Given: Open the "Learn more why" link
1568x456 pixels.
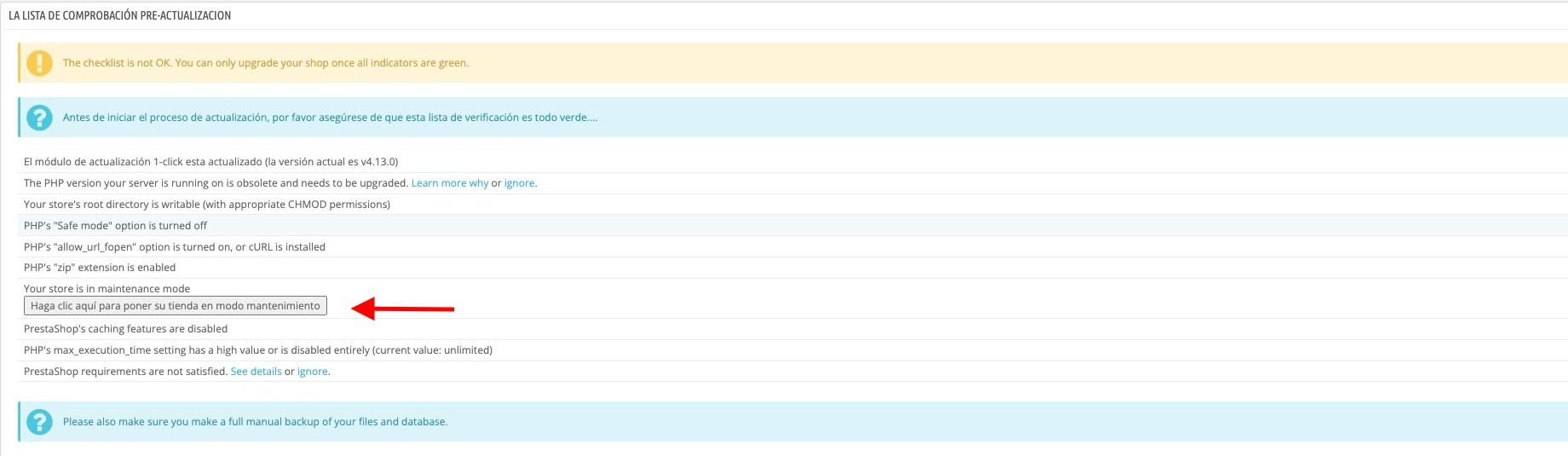Looking at the screenshot, I should click(450, 183).
